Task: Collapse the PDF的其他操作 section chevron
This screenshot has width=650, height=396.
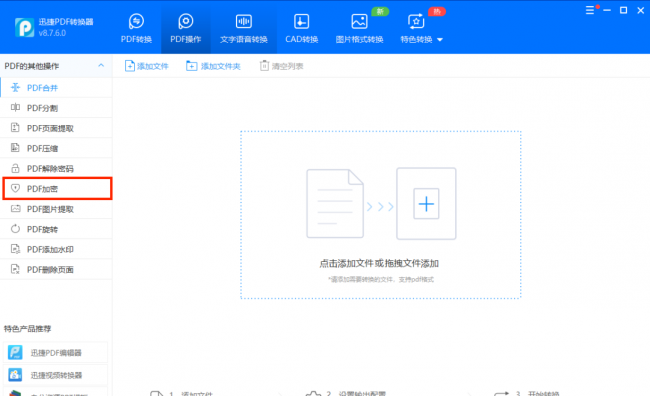Action: pos(101,66)
